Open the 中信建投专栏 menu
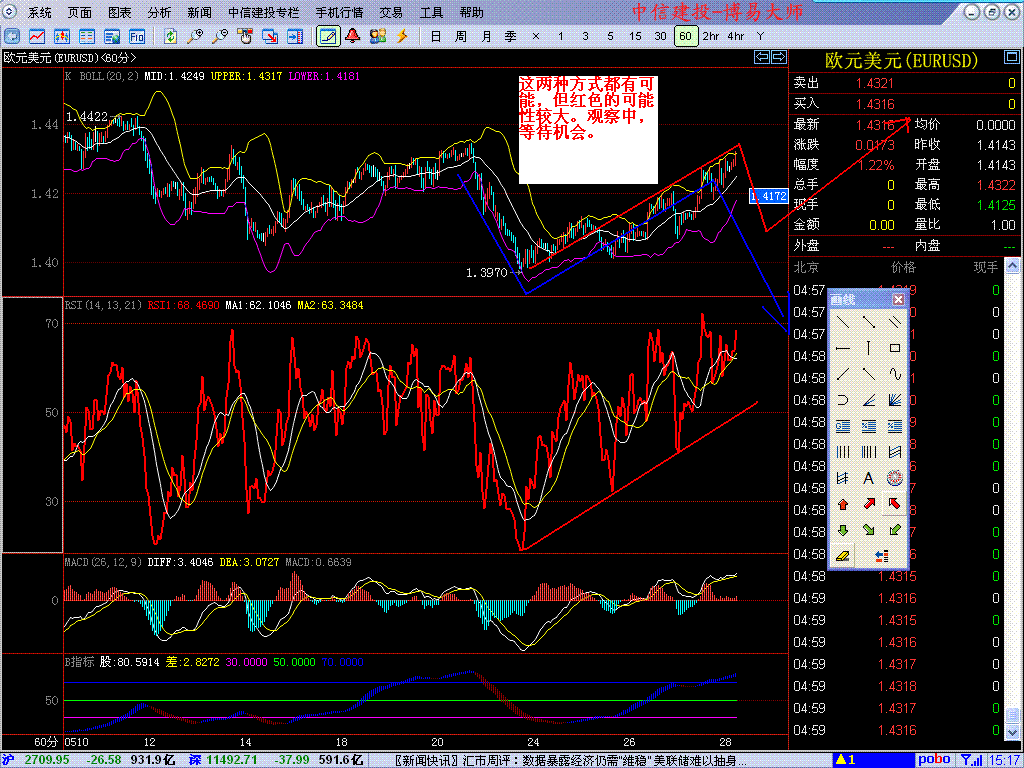1024x768 pixels. click(264, 12)
